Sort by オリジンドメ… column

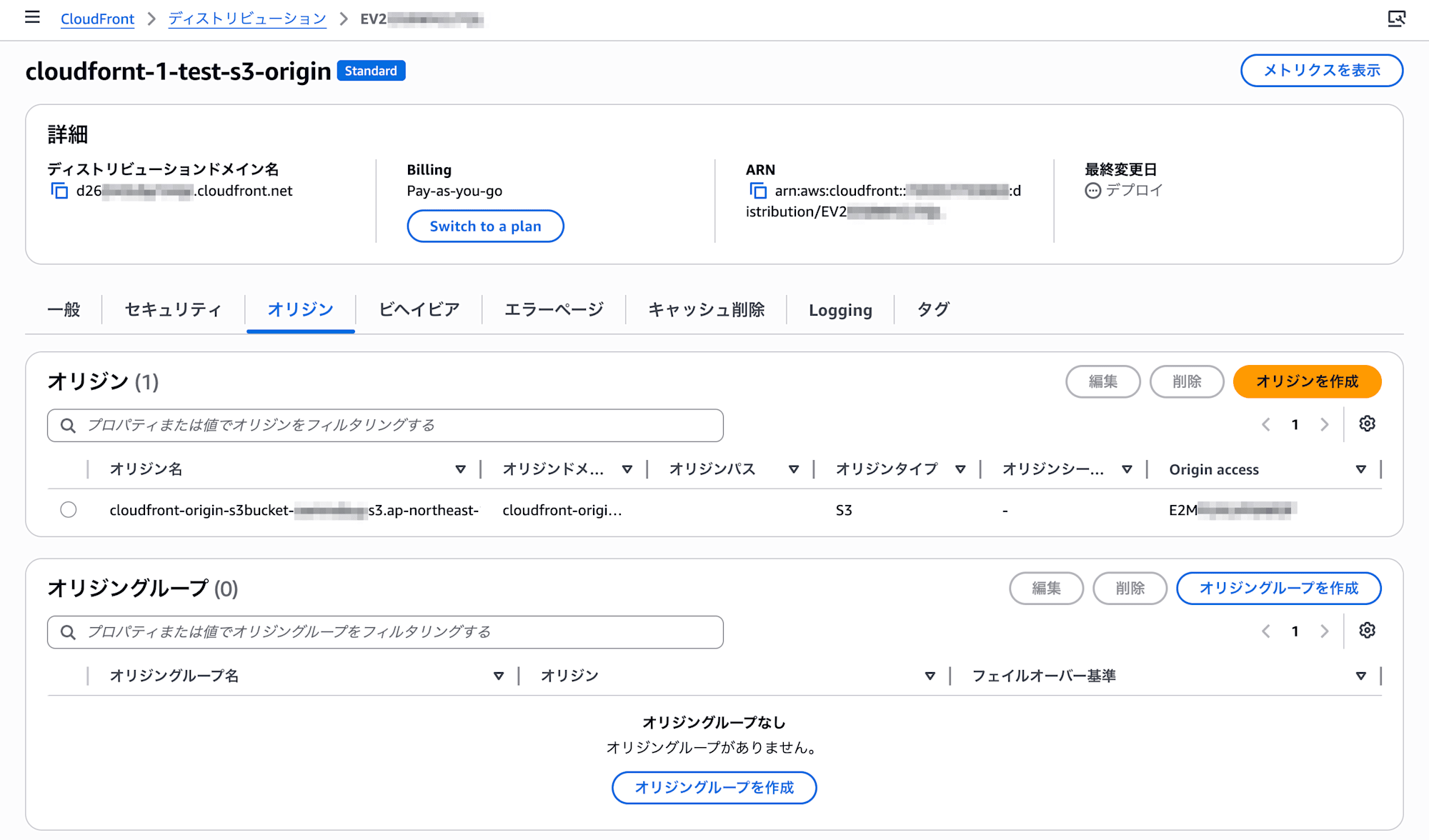tap(627, 469)
